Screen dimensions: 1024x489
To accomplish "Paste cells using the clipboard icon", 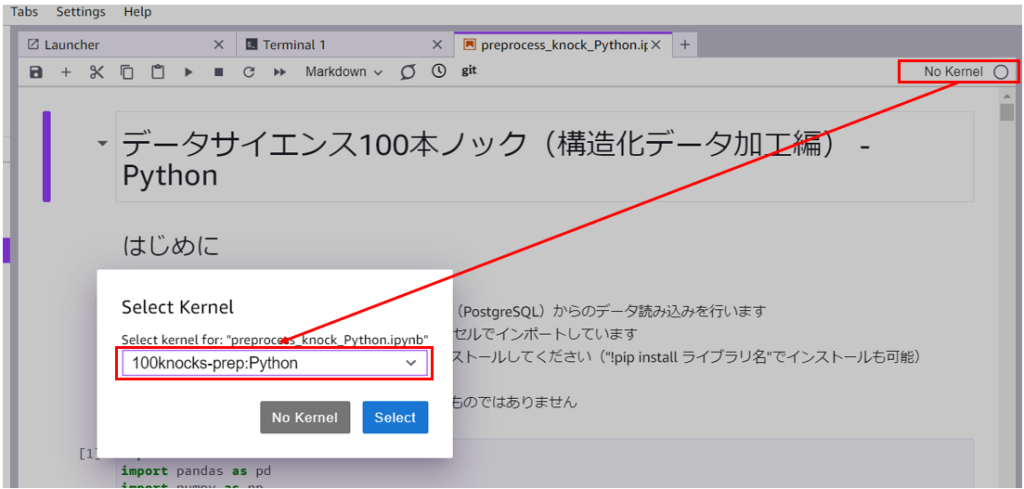I will click(x=157, y=72).
